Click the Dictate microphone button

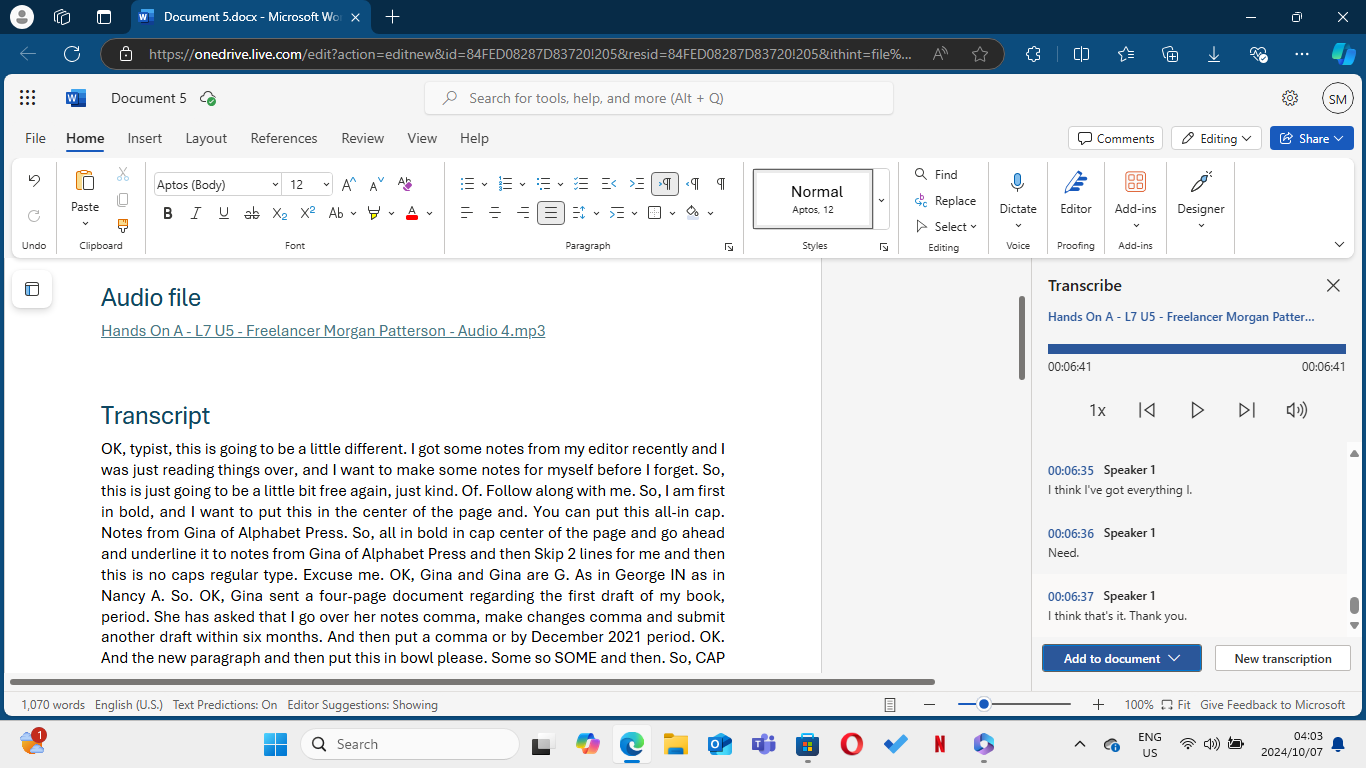[x=1018, y=194]
